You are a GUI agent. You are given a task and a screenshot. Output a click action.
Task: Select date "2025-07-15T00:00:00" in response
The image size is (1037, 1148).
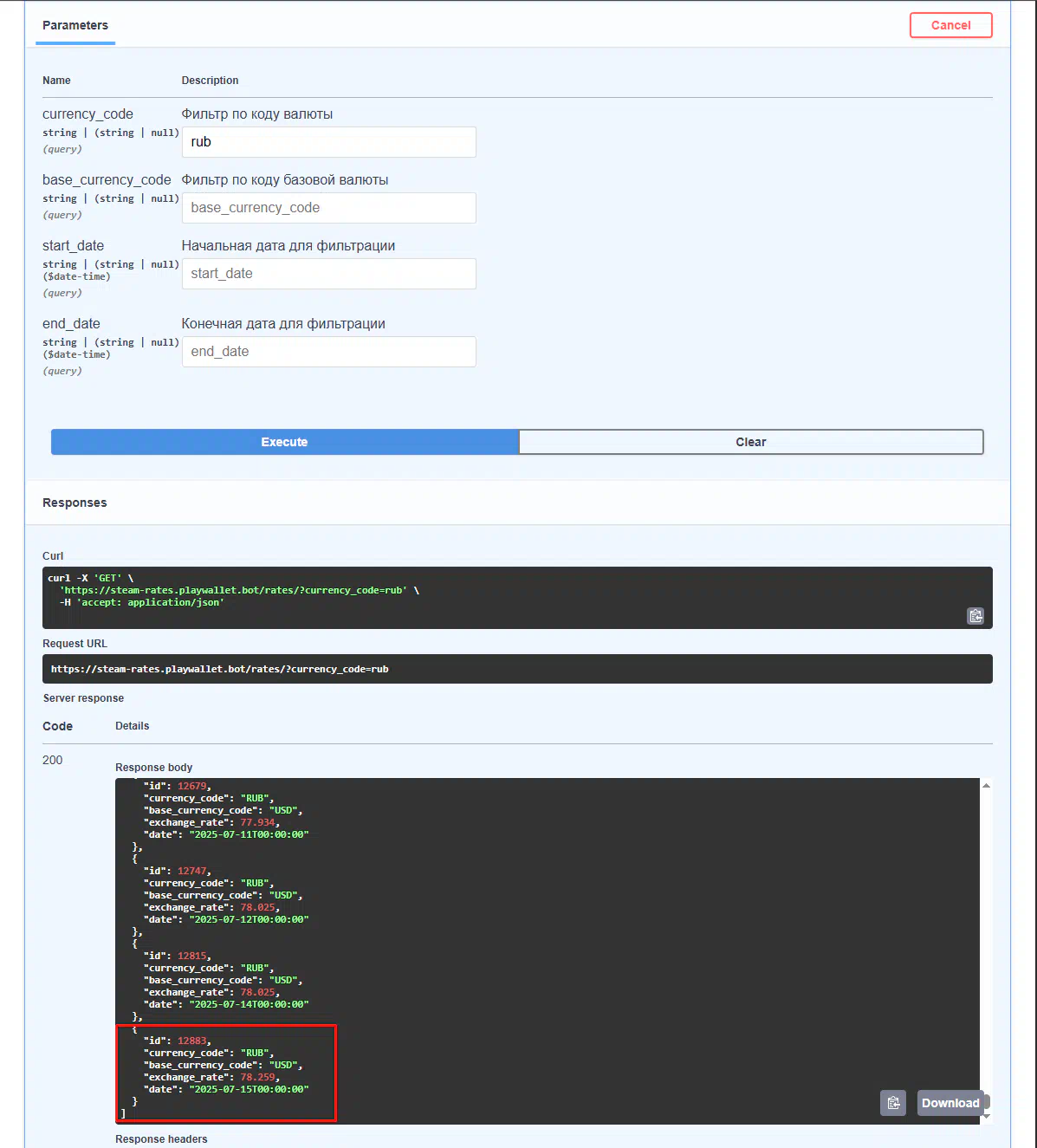(249, 1089)
